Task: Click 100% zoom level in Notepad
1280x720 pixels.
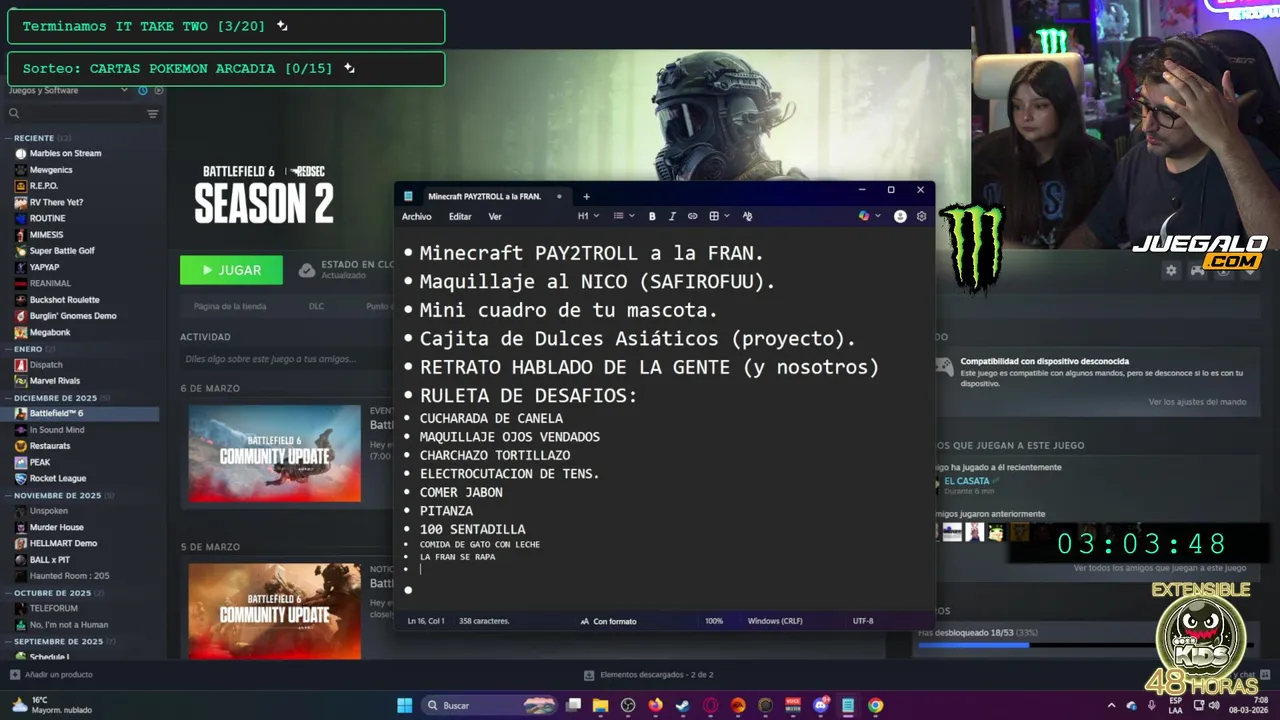Action: (713, 621)
